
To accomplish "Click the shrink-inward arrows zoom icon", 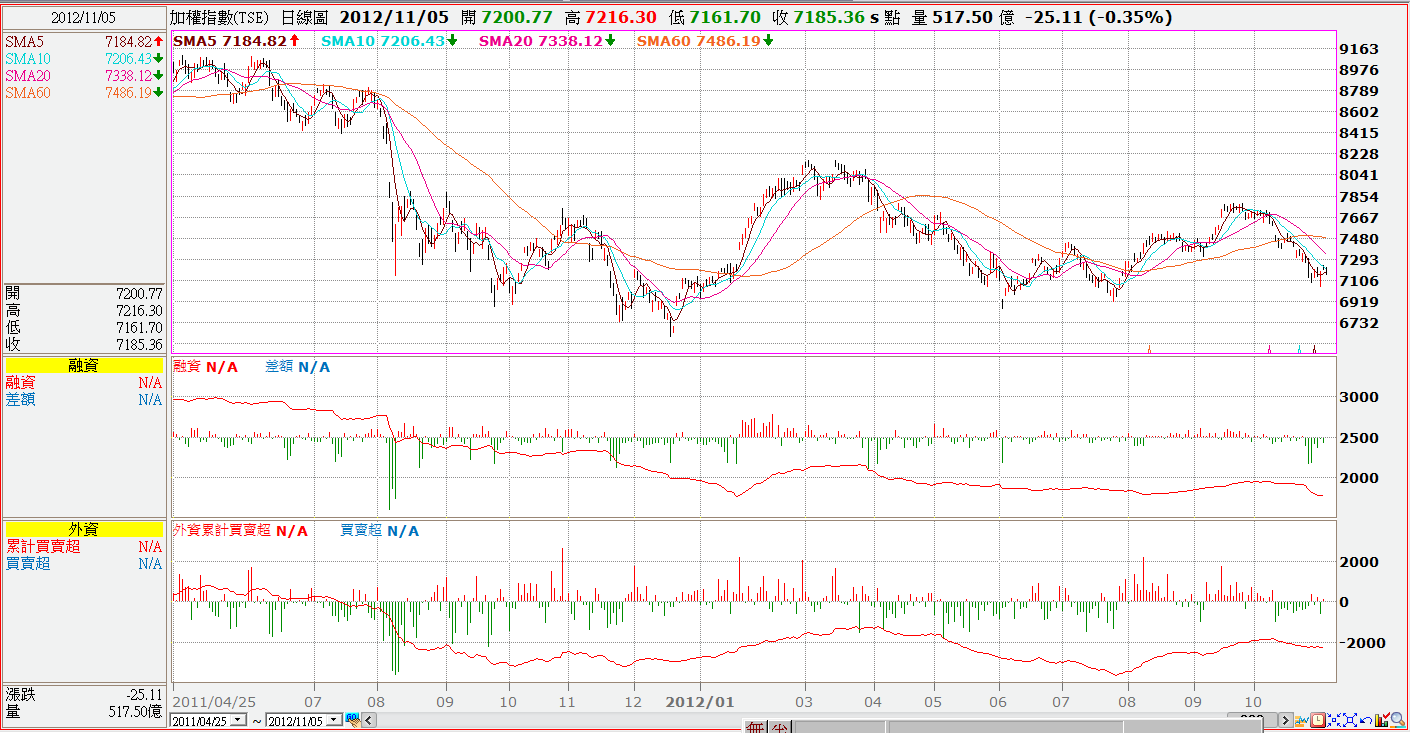I will tap(1334, 721).
